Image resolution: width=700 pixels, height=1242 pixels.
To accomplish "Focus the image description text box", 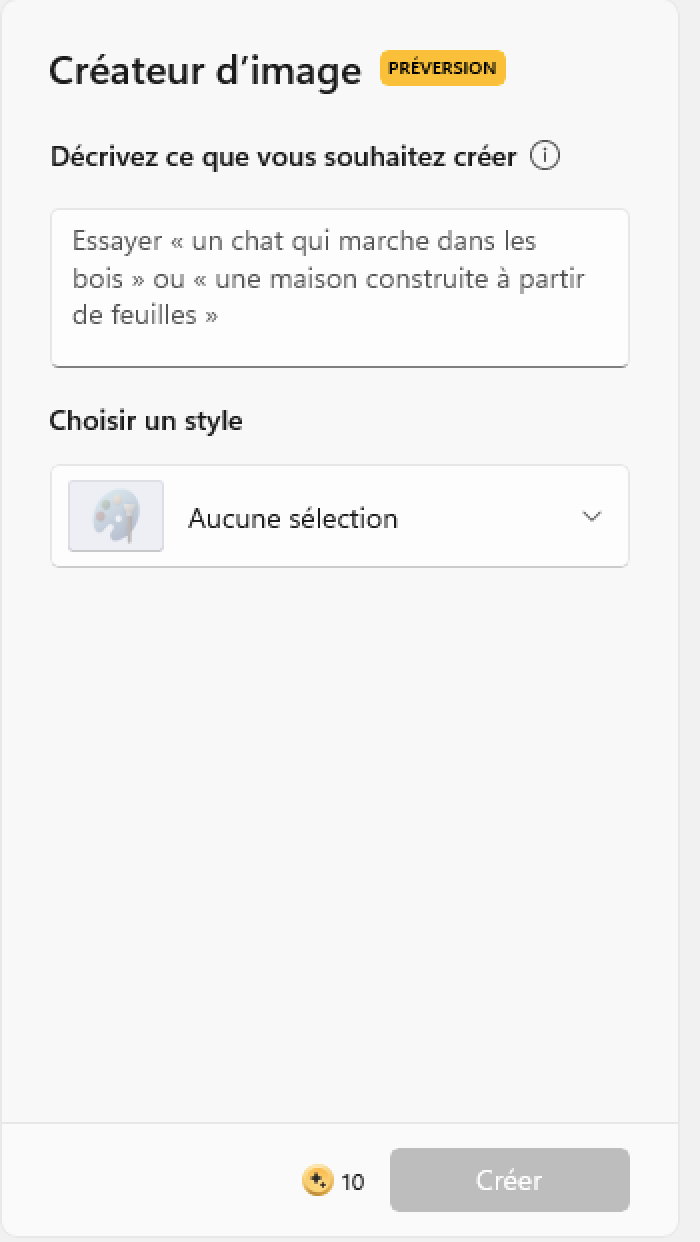I will point(340,288).
